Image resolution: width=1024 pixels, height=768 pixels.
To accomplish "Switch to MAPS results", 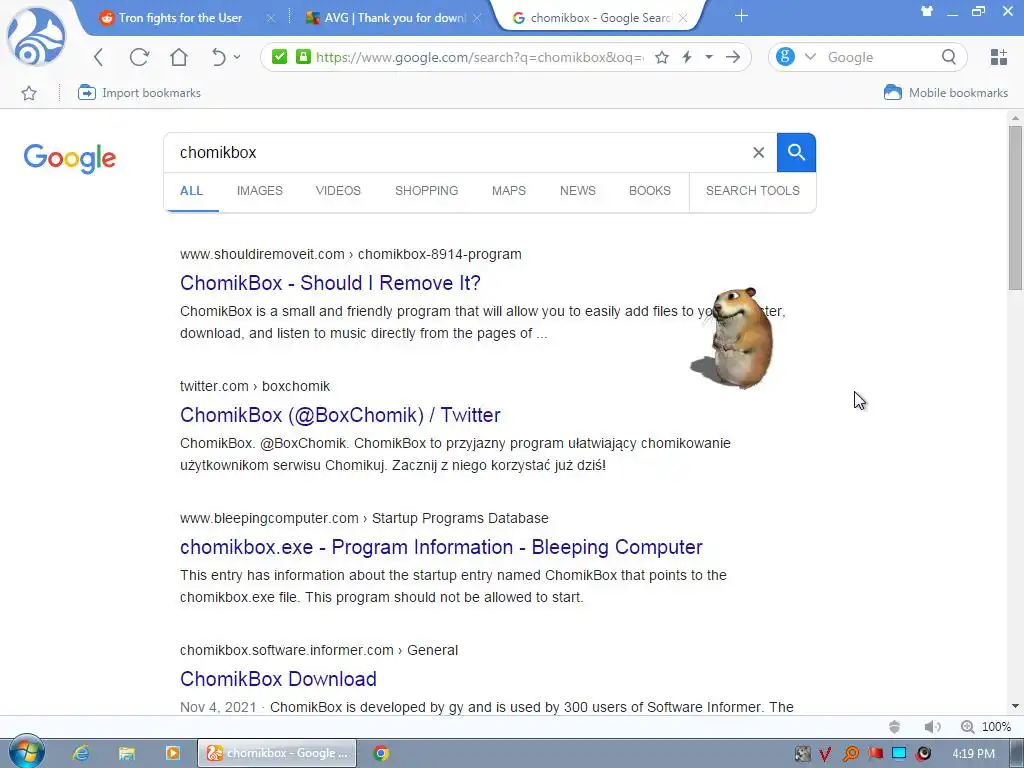I will 509,191.
